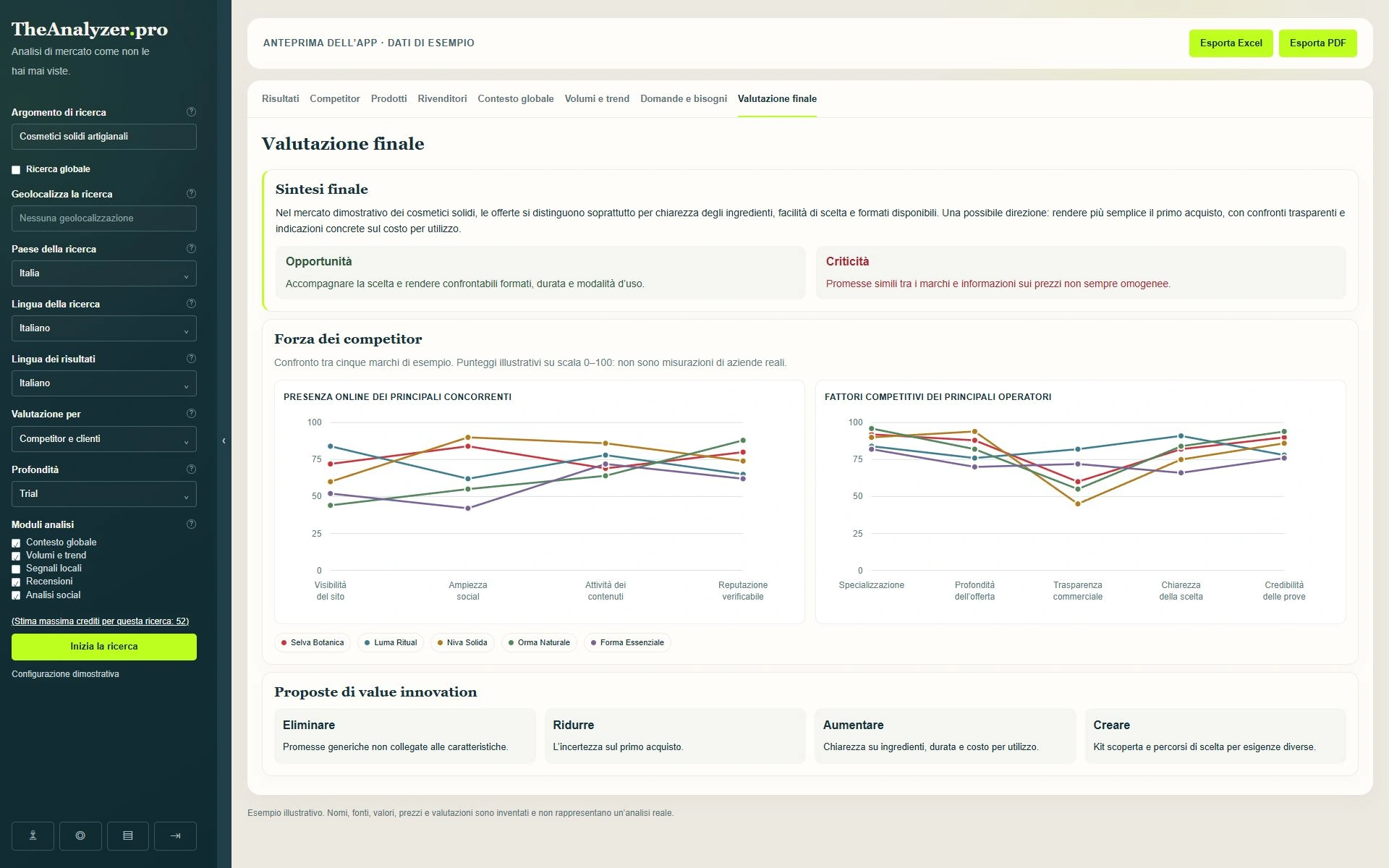Switch to the Risultati tab

coord(280,99)
